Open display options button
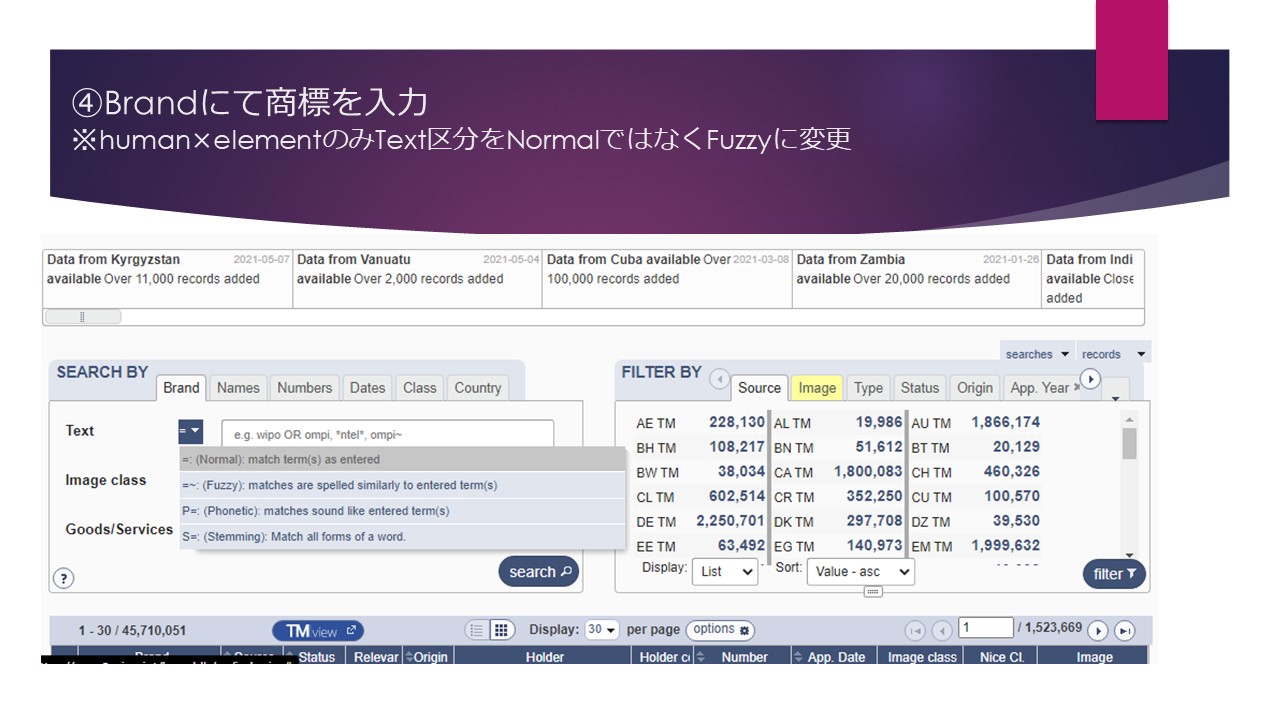1280x720 pixels. [720, 630]
